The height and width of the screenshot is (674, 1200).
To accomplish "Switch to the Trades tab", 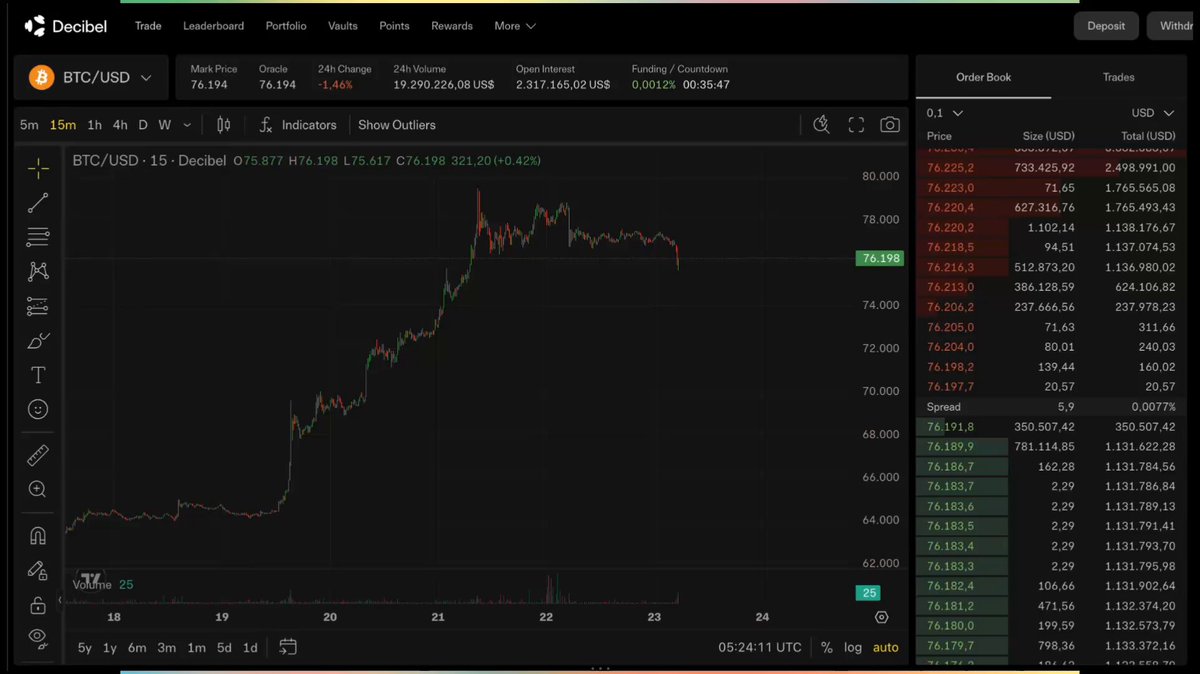I will tap(1119, 77).
